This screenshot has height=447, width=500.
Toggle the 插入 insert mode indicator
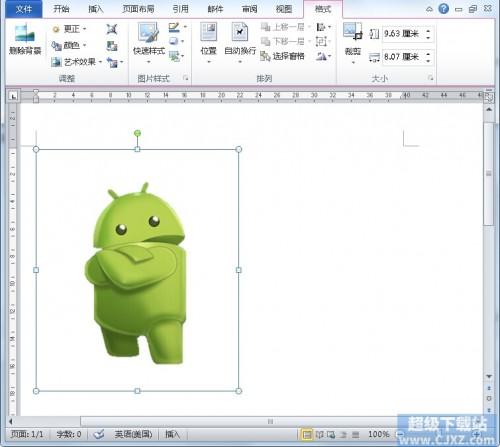[x=172, y=434]
